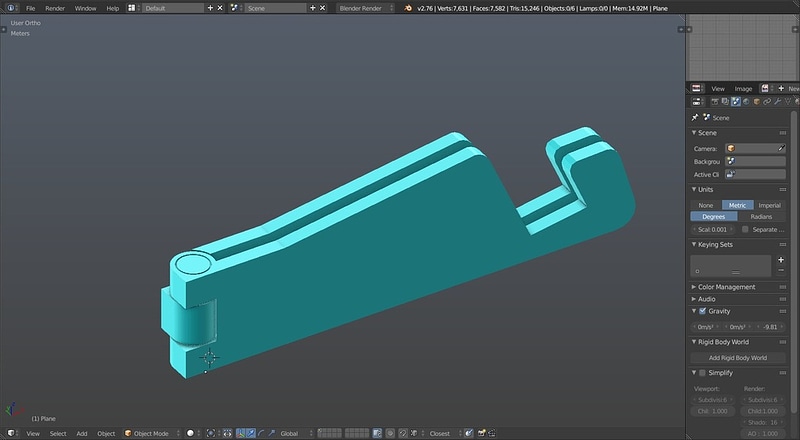
Task: Click the OpenGL render animation clapper icon
Action: click(x=491, y=433)
